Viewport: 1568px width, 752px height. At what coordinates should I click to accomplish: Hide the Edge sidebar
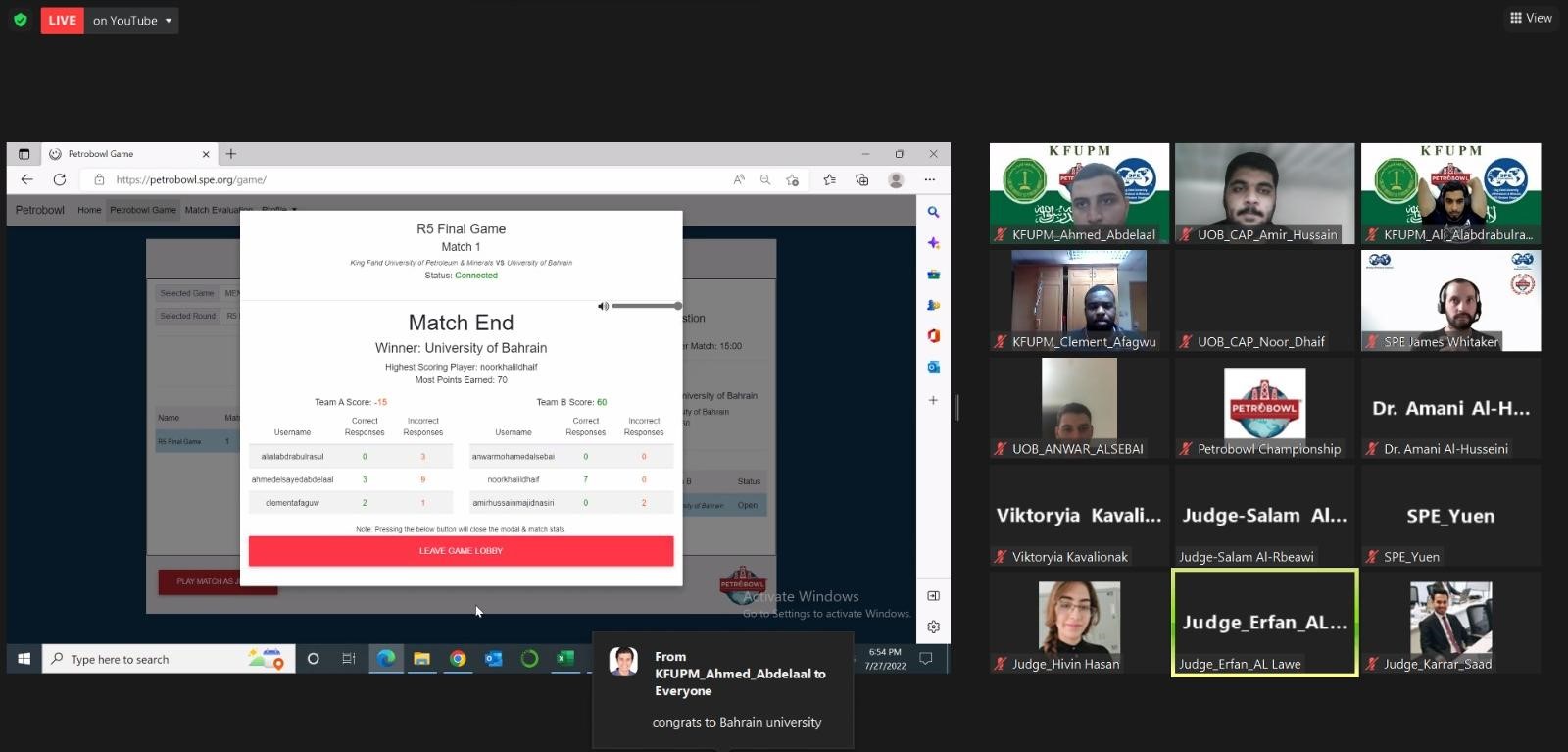[933, 595]
